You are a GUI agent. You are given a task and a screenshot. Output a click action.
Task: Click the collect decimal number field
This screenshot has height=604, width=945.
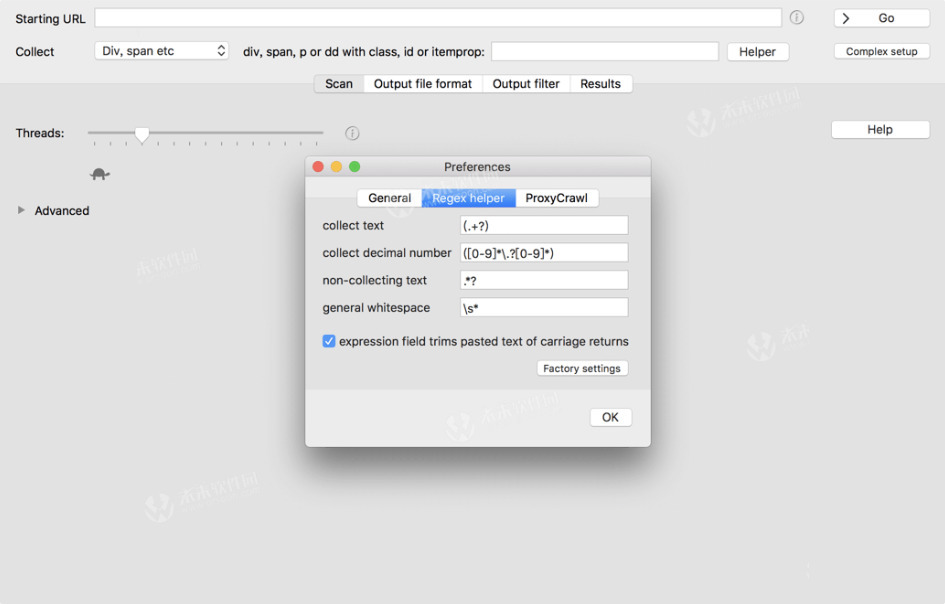[x=544, y=253]
